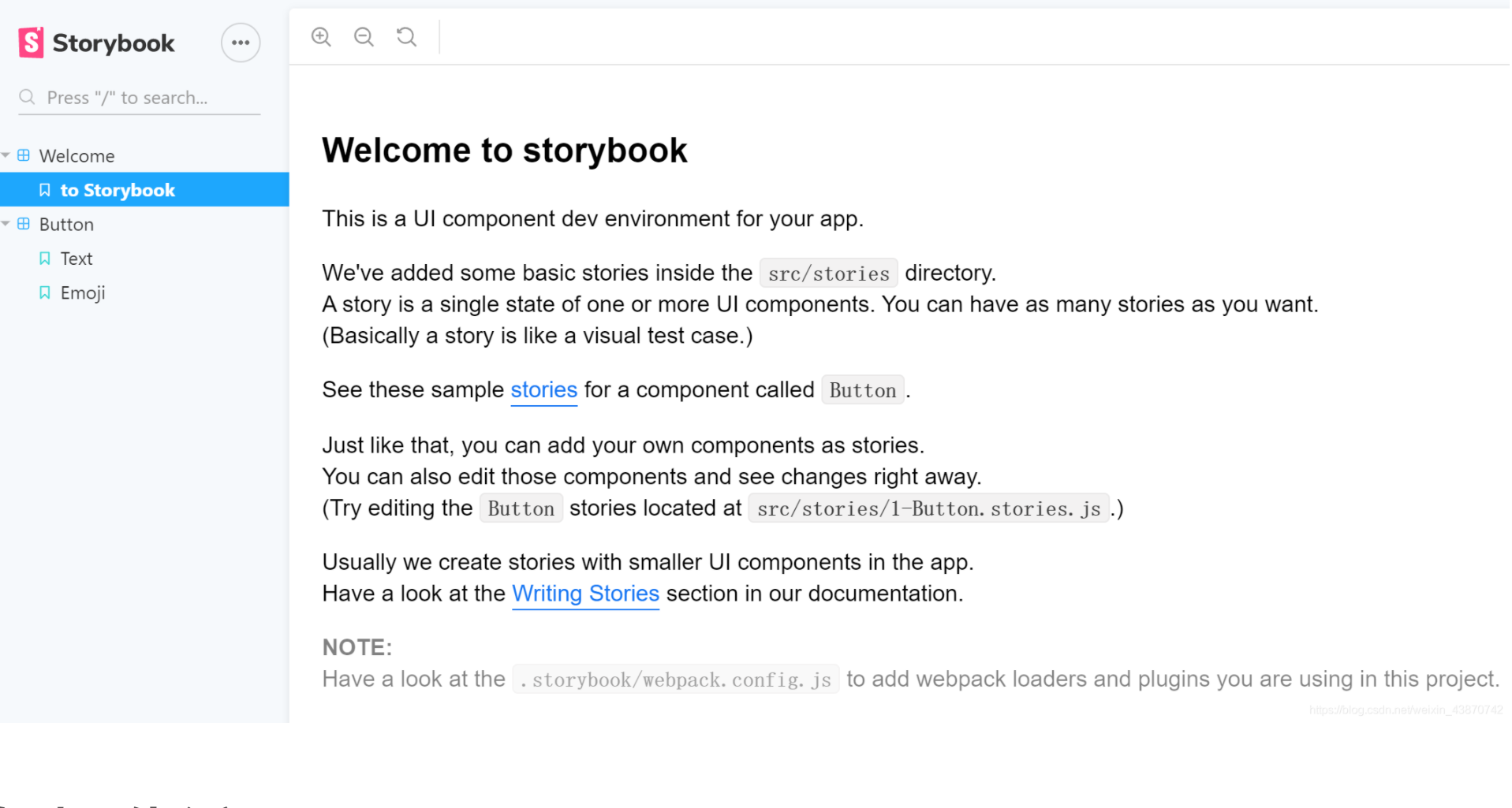Select the Button tree group label

tap(66, 225)
